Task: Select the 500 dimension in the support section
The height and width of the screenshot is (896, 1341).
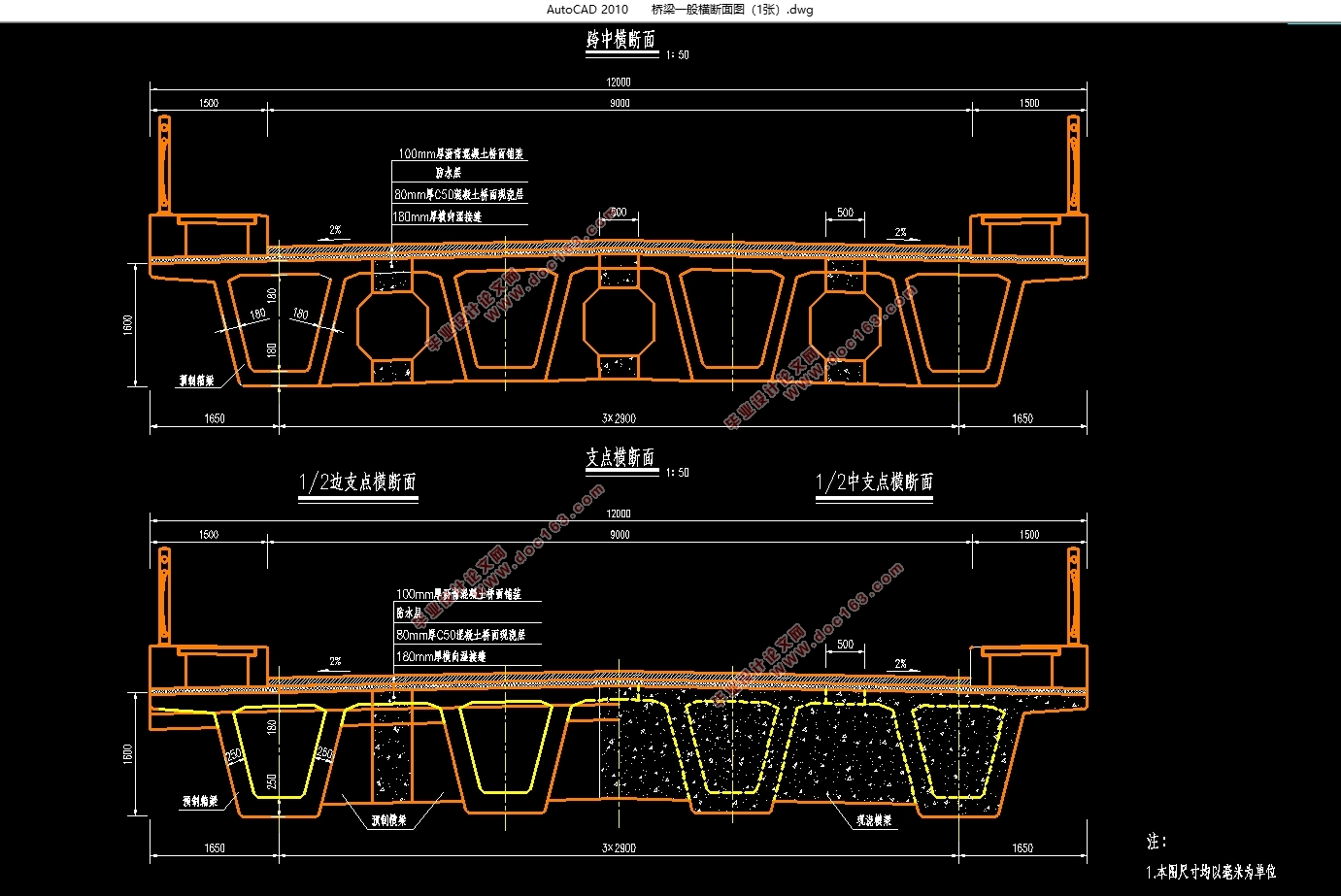Action: click(846, 645)
